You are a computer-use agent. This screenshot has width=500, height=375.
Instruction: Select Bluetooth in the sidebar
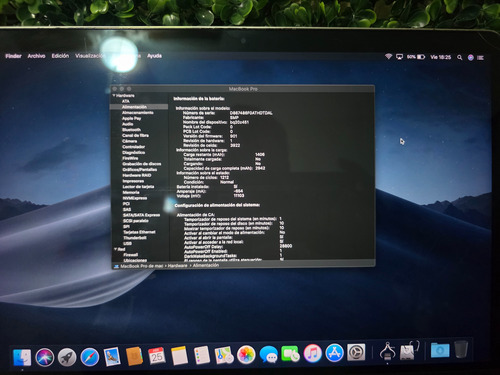pos(131,130)
